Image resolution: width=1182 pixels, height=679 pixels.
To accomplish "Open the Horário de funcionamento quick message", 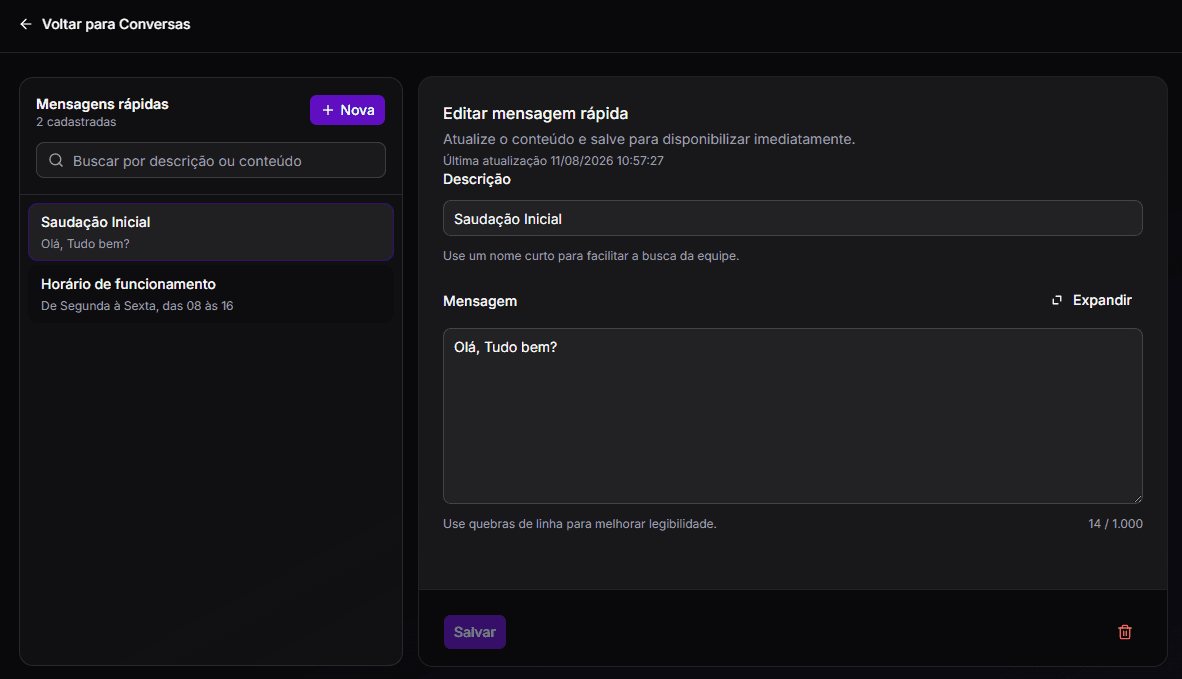I will click(x=211, y=294).
